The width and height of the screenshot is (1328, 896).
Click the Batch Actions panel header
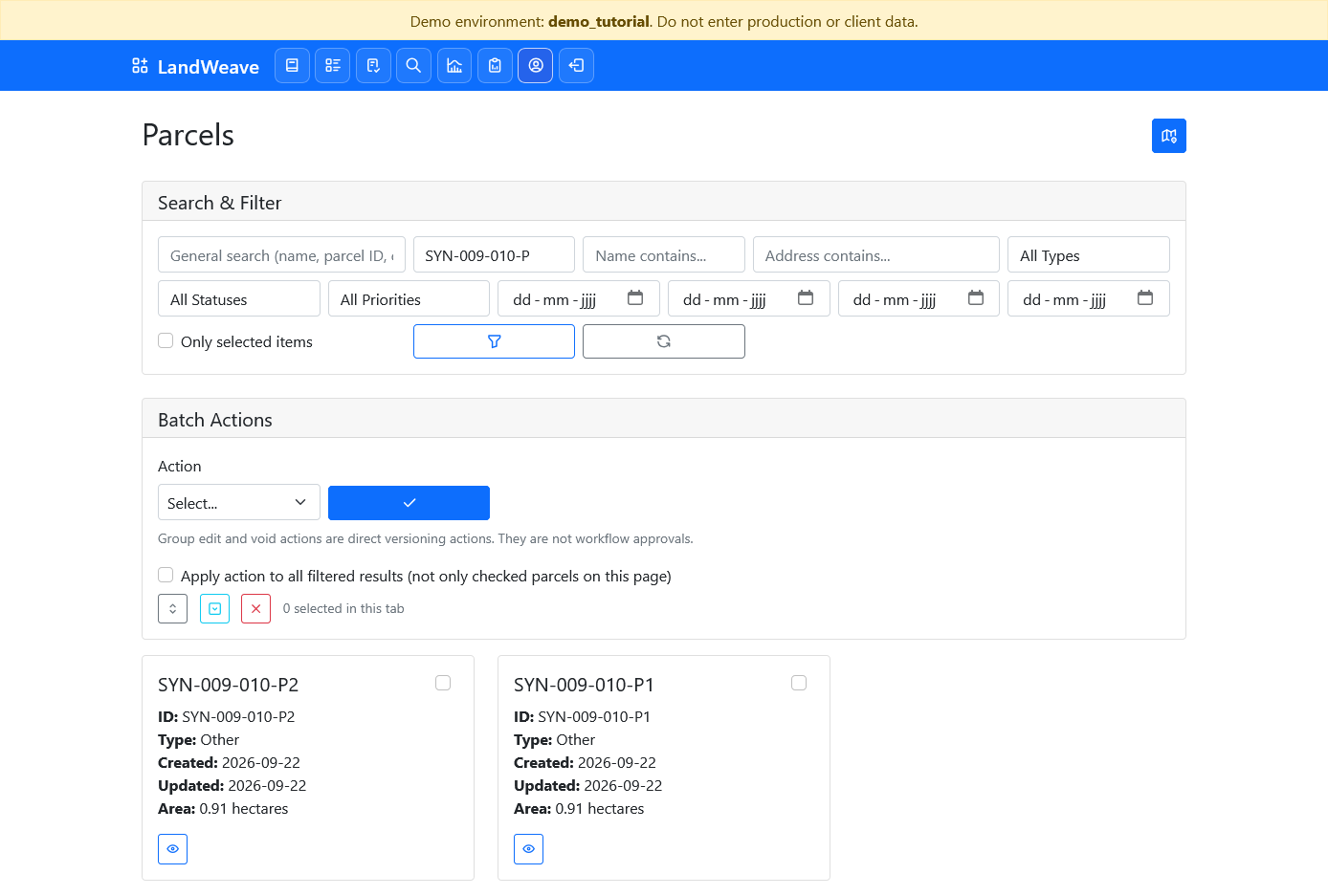point(664,419)
